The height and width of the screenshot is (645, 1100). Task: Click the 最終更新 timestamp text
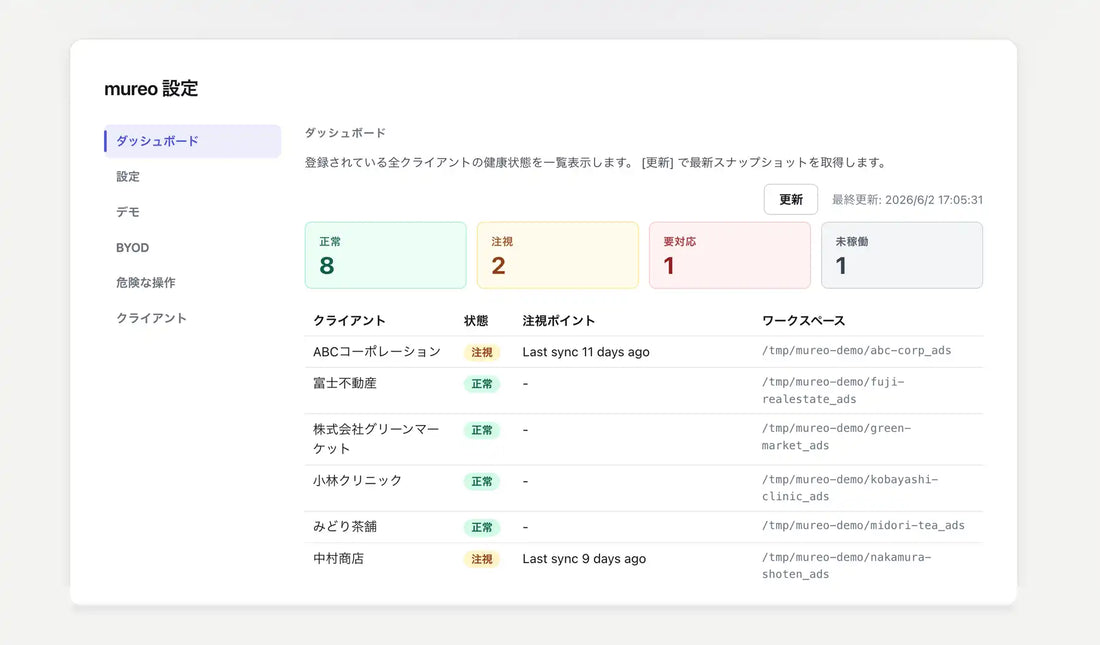[907, 200]
